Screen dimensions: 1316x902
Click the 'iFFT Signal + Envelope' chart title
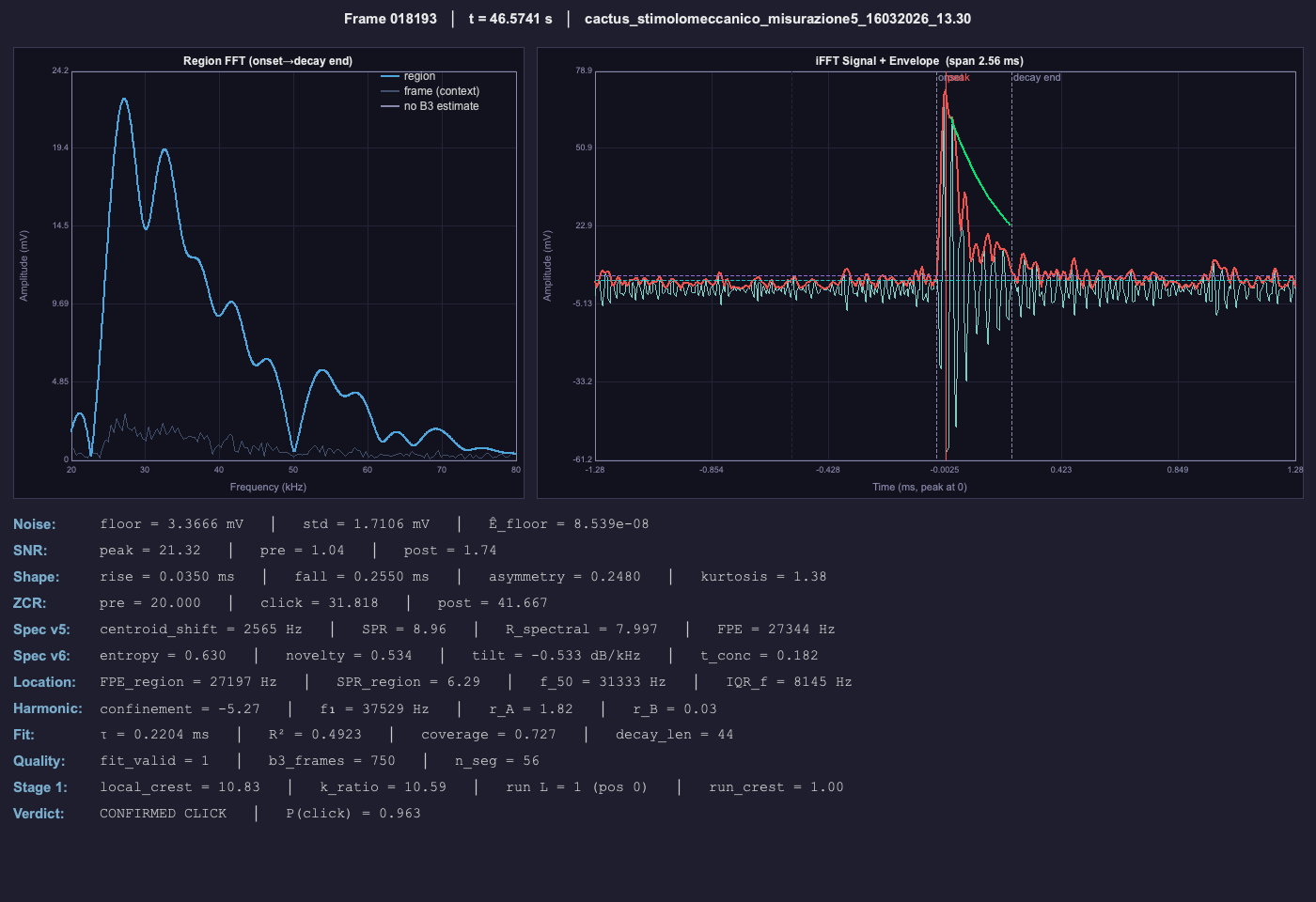[x=919, y=61]
